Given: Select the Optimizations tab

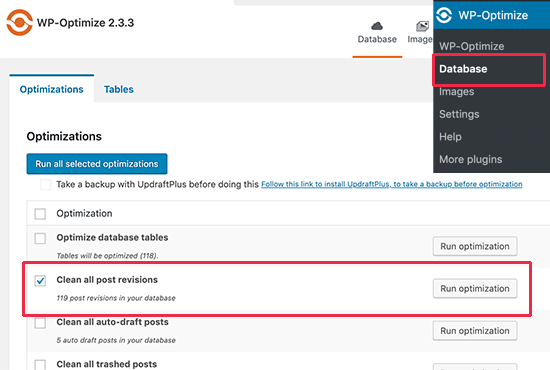Looking at the screenshot, I should coord(52,89).
